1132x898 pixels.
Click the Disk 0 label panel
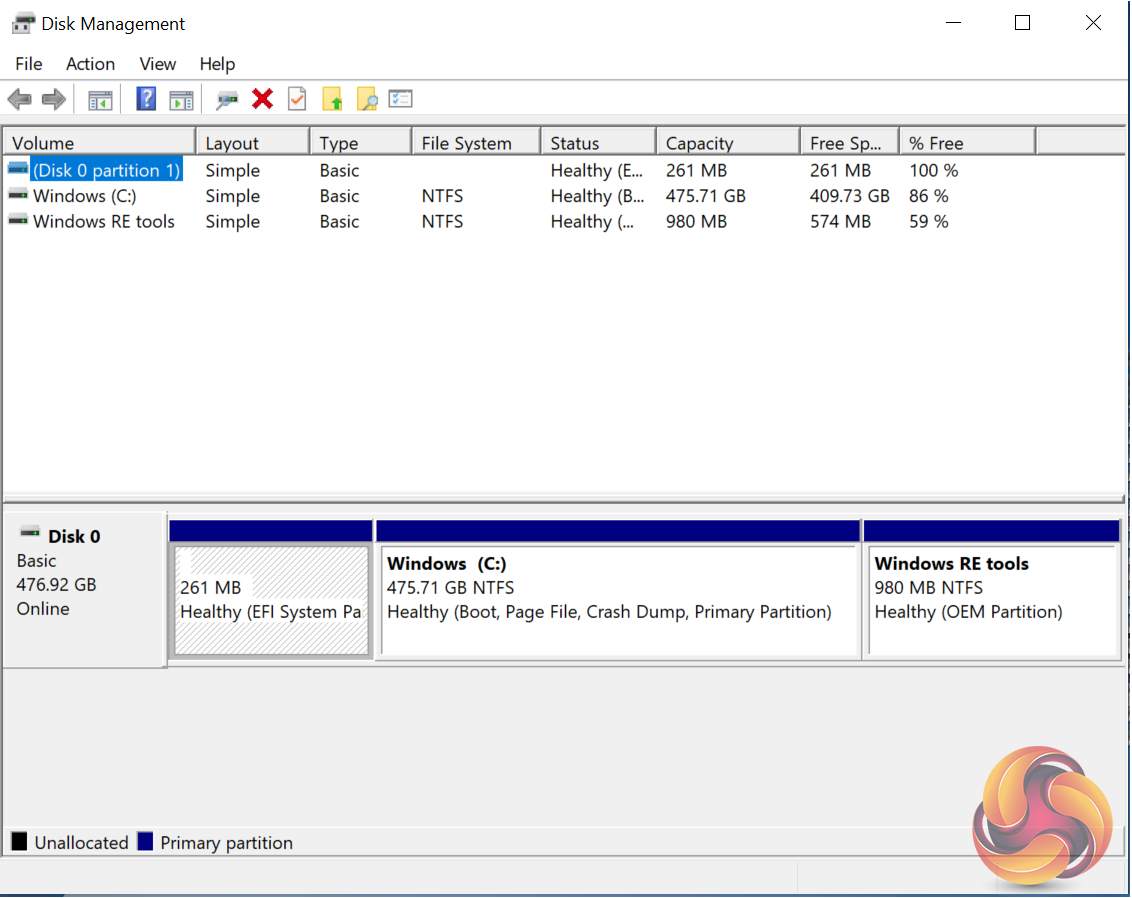(x=83, y=585)
